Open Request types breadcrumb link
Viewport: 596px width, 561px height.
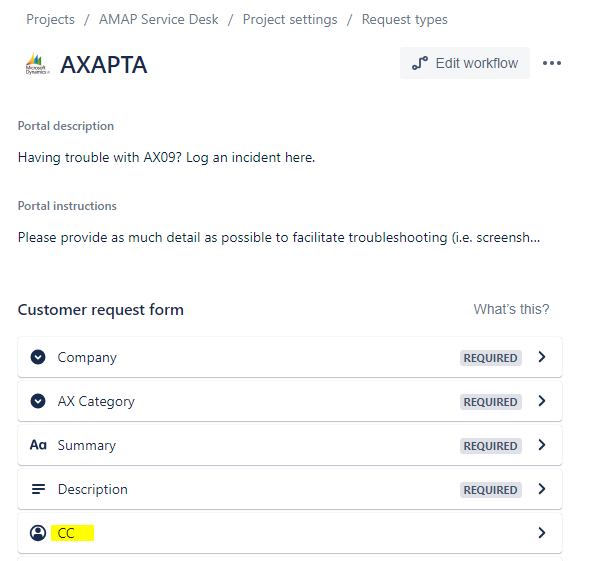point(404,19)
